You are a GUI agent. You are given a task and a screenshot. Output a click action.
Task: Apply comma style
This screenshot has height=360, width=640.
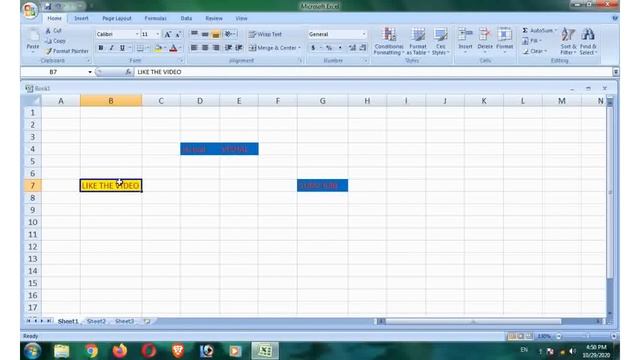(340, 48)
